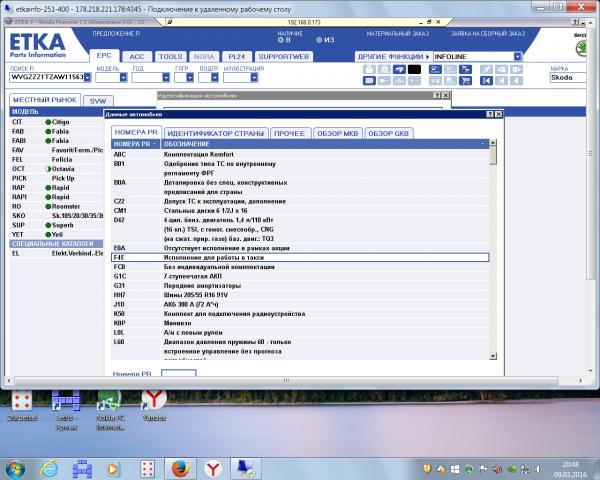Switch to the TOOLS tab
This screenshot has height=480, width=600.
point(170,57)
